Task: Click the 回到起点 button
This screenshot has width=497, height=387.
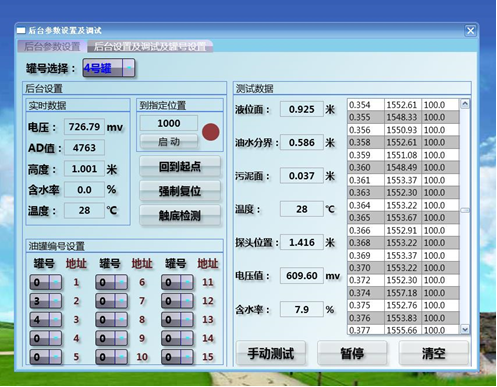Action: tap(180, 166)
